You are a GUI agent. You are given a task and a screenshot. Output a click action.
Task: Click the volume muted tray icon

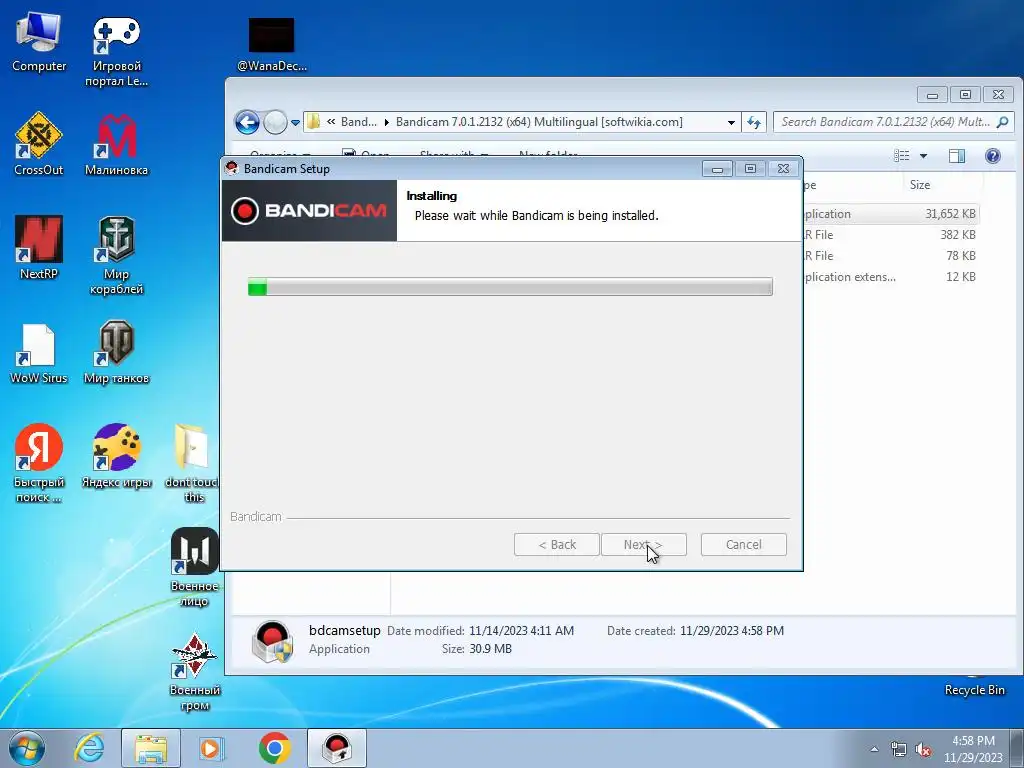pyautogui.click(x=923, y=750)
